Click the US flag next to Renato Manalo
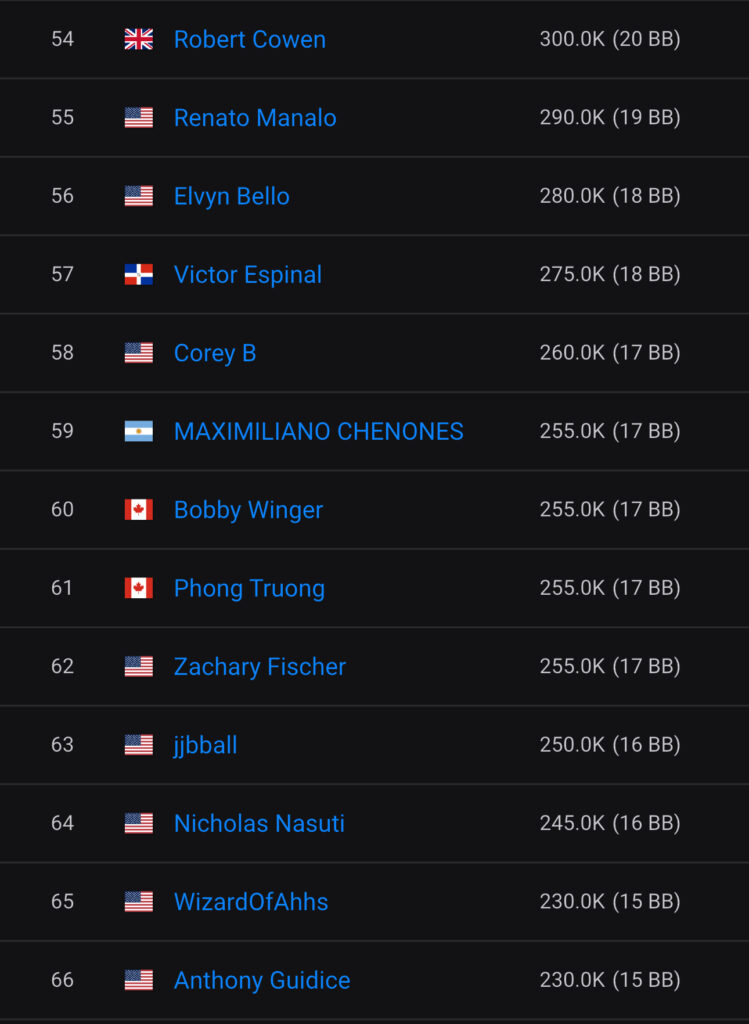Screen dimensions: 749x1024 138,118
